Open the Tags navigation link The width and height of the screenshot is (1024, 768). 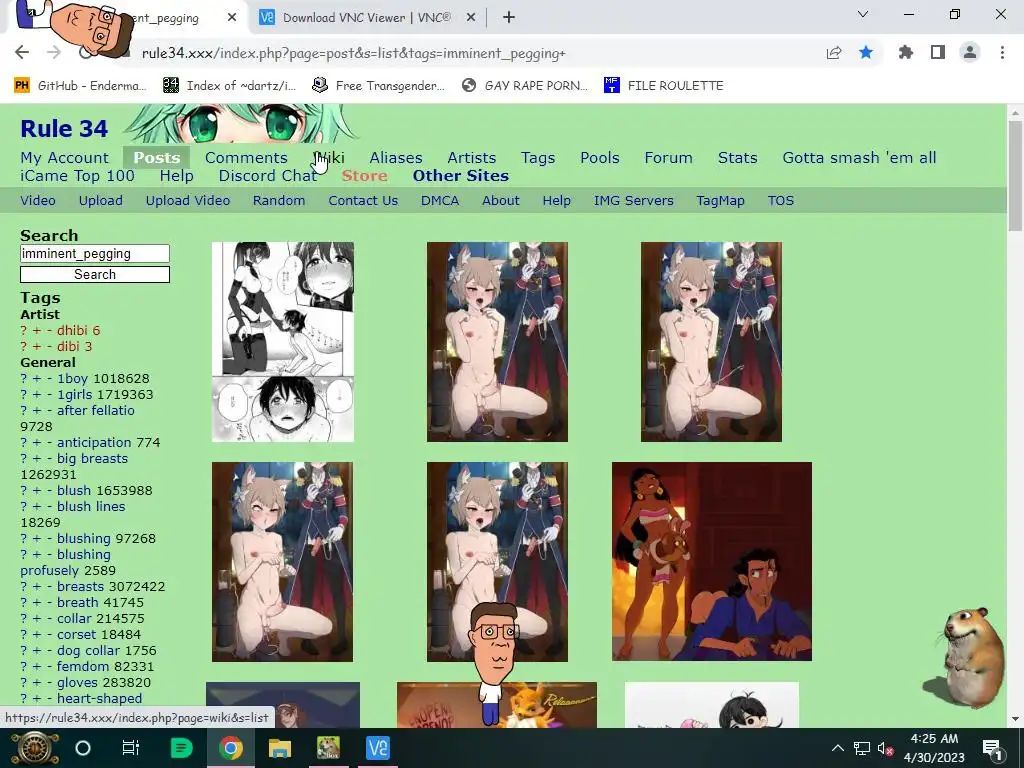538,157
